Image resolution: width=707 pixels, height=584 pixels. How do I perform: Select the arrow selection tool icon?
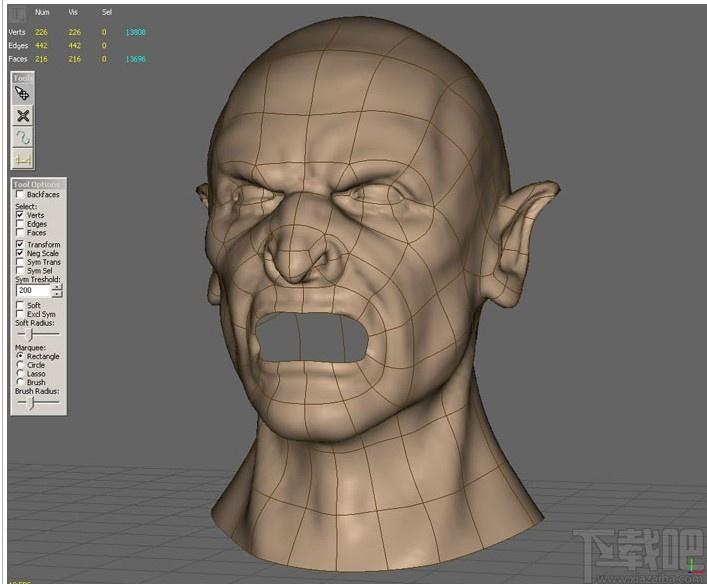tap(23, 94)
